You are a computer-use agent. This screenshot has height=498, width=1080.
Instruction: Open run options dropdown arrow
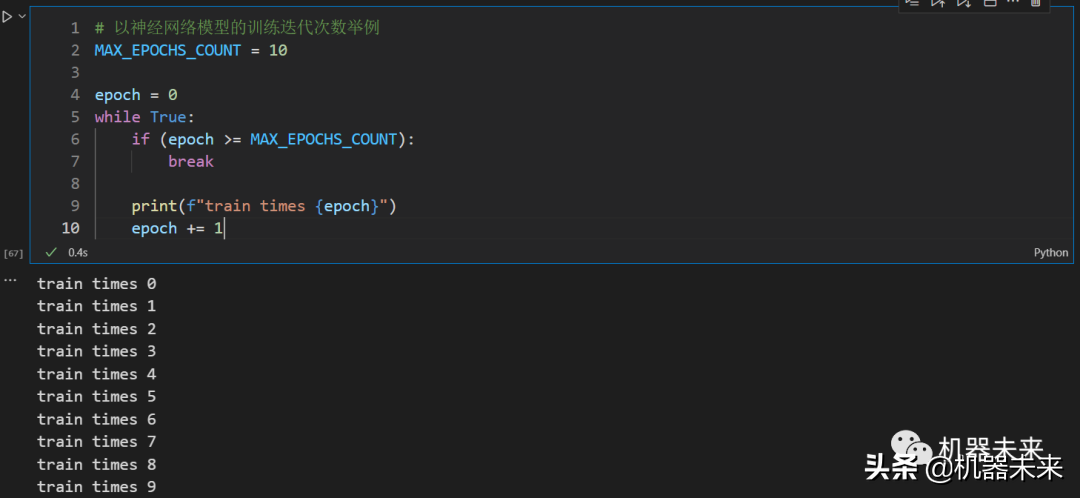coord(22,16)
